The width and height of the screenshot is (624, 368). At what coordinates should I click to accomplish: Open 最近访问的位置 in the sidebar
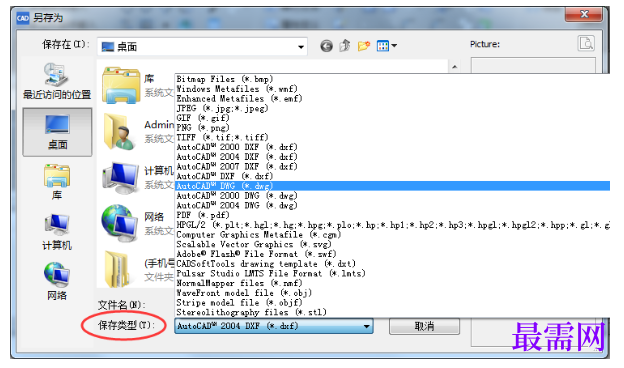pyautogui.click(x=57, y=81)
